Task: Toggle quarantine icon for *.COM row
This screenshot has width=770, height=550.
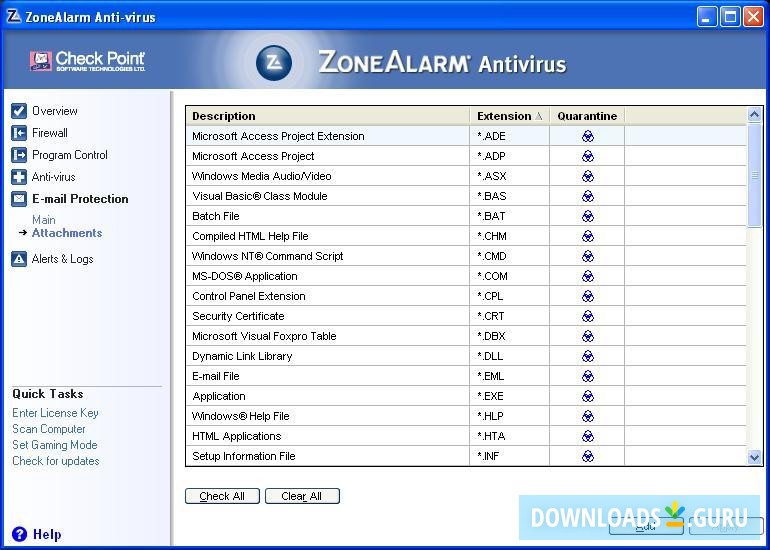Action: click(588, 276)
